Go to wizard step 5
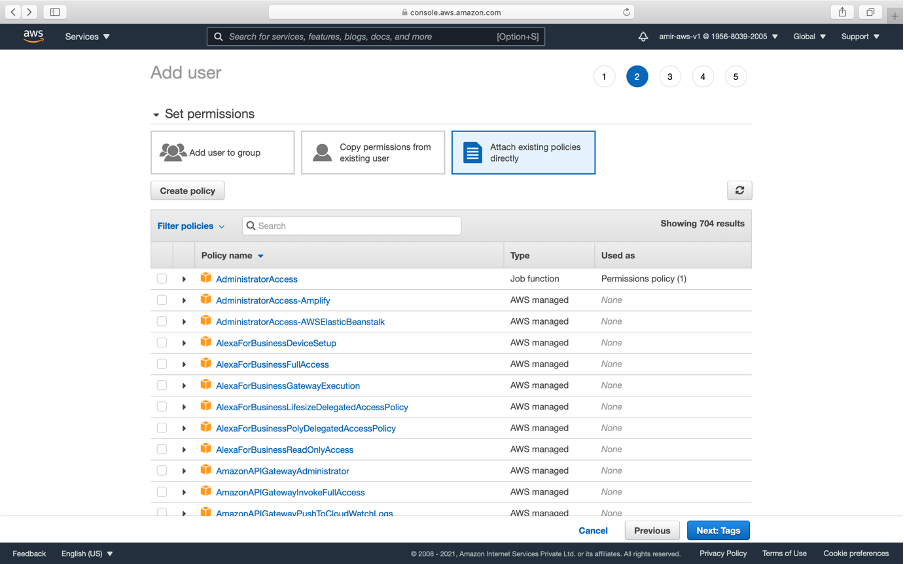 (735, 77)
